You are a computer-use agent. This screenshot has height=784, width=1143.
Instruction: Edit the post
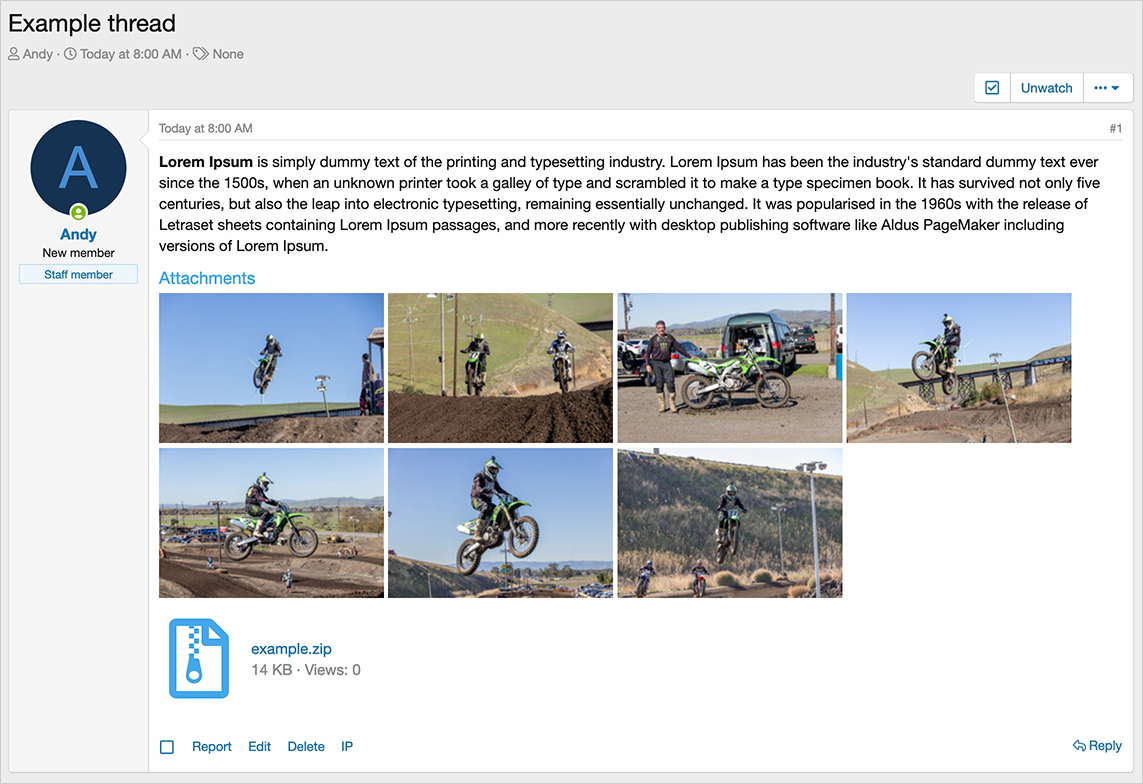coord(260,747)
